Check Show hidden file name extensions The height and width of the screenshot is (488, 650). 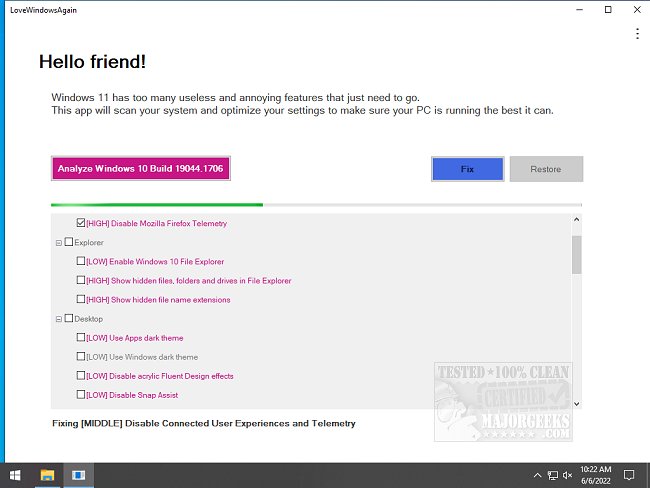[81, 299]
